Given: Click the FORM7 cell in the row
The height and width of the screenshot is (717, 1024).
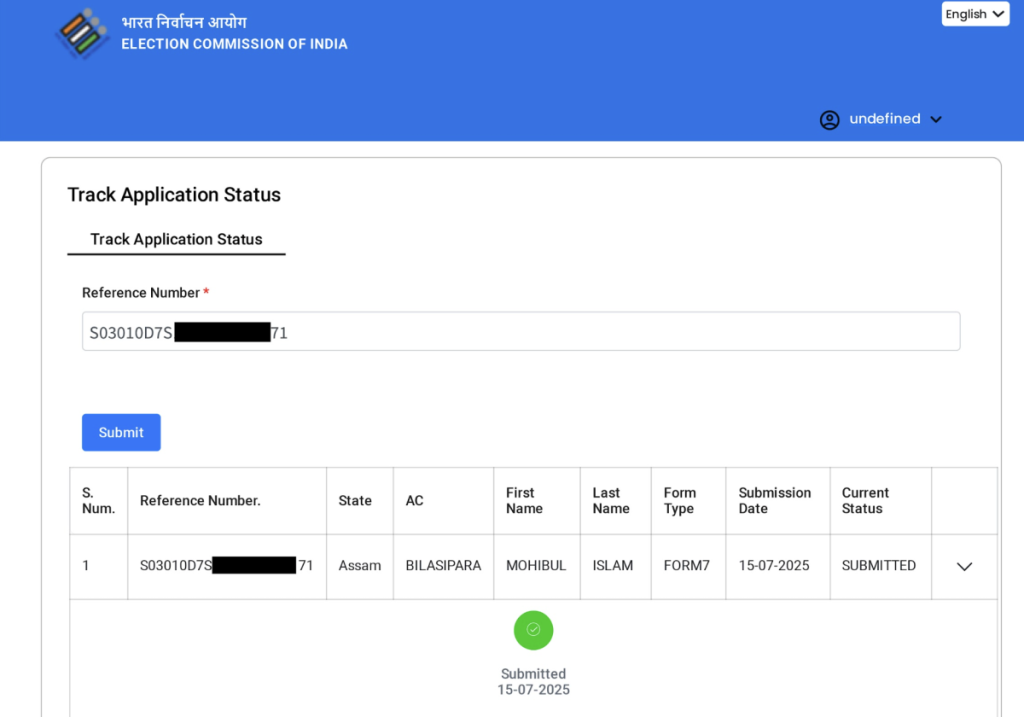Looking at the screenshot, I should (x=686, y=566).
